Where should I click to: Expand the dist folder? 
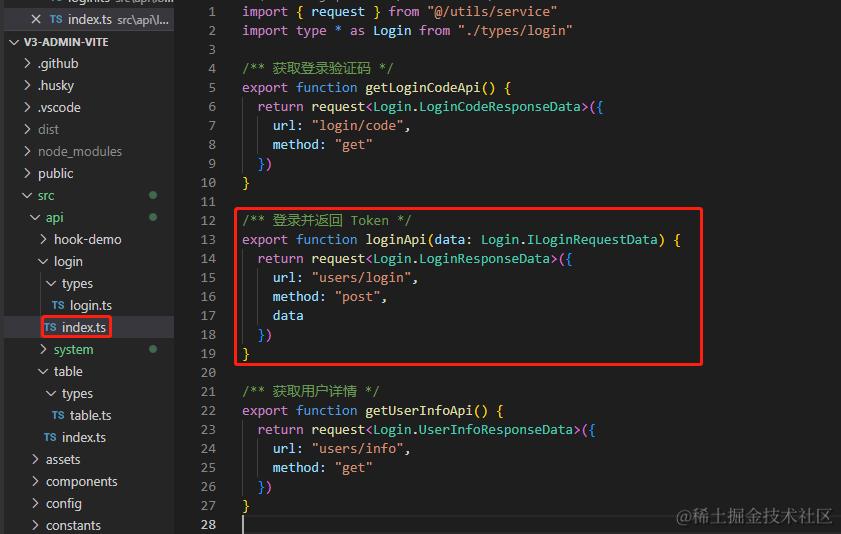pyautogui.click(x=27, y=129)
